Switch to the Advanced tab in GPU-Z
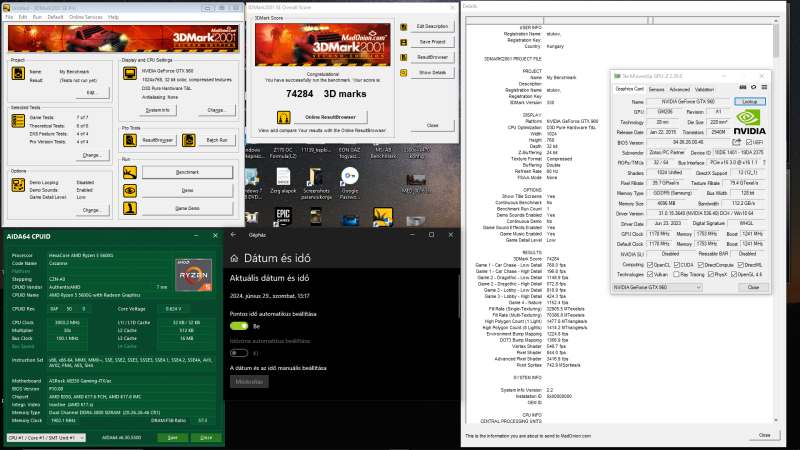Viewport: 800px width, 450px height. click(x=679, y=89)
